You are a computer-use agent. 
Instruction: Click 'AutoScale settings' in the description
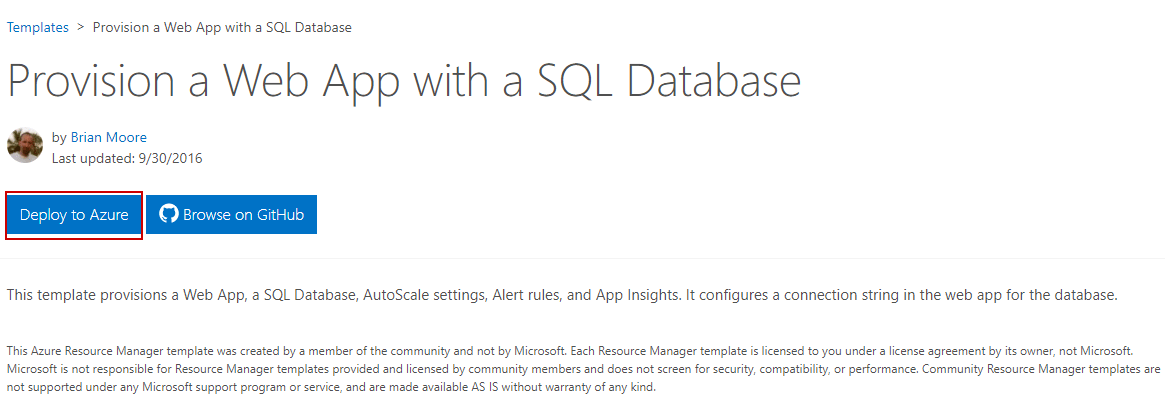click(x=424, y=295)
